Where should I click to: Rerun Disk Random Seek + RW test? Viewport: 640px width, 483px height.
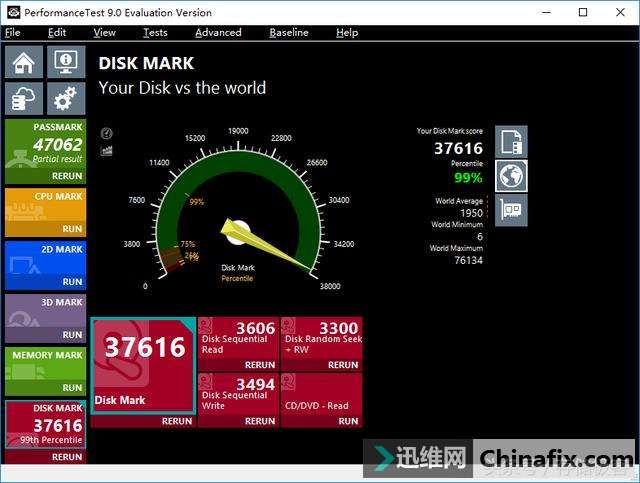(x=343, y=365)
